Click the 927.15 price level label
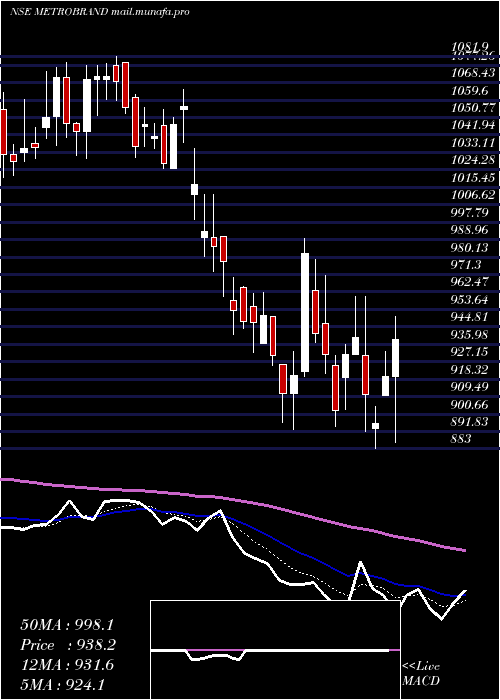Screen dimensions: 500x700 470,351
